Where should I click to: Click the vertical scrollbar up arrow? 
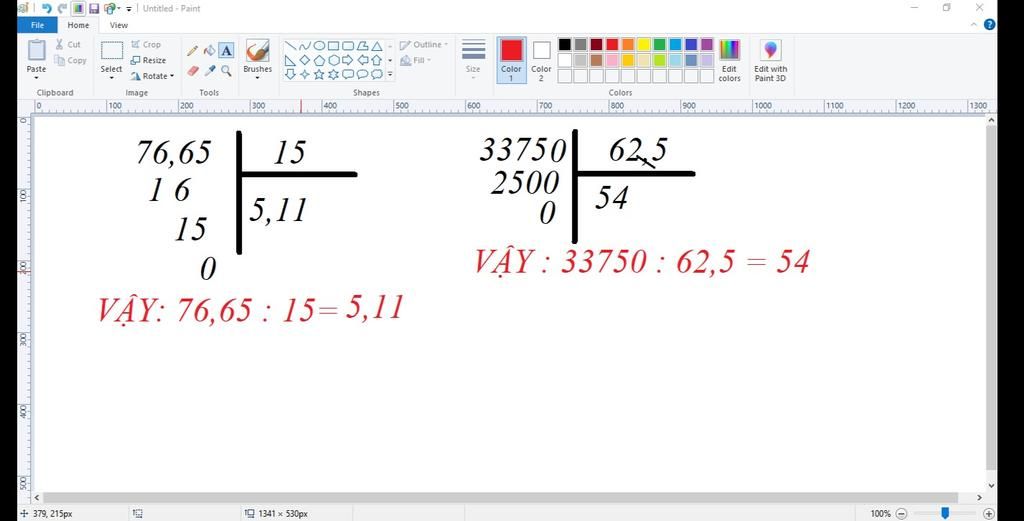pos(991,120)
